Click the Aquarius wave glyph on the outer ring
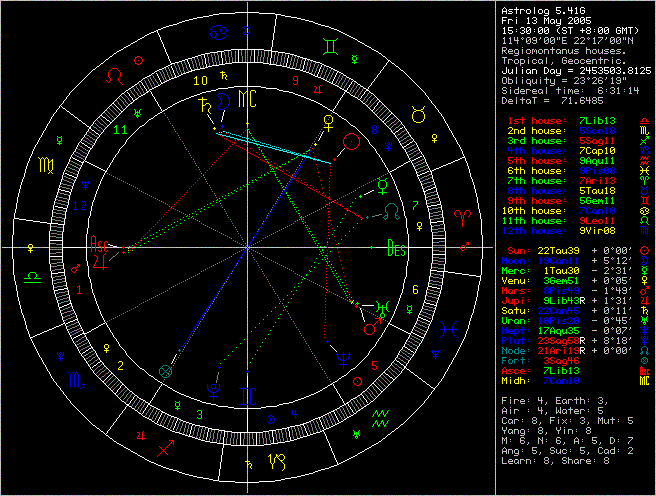This screenshot has height=496, width=656. 381,412
